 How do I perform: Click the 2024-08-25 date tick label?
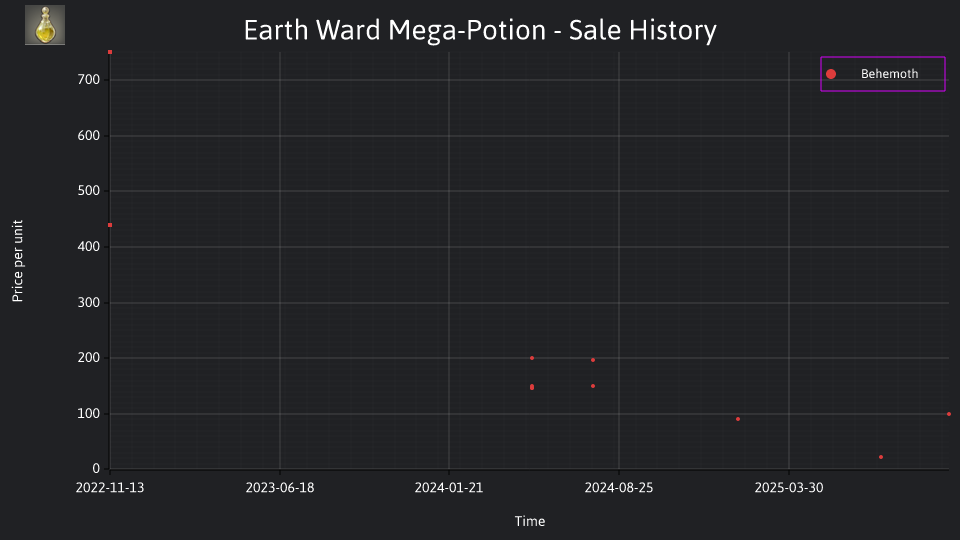619,488
